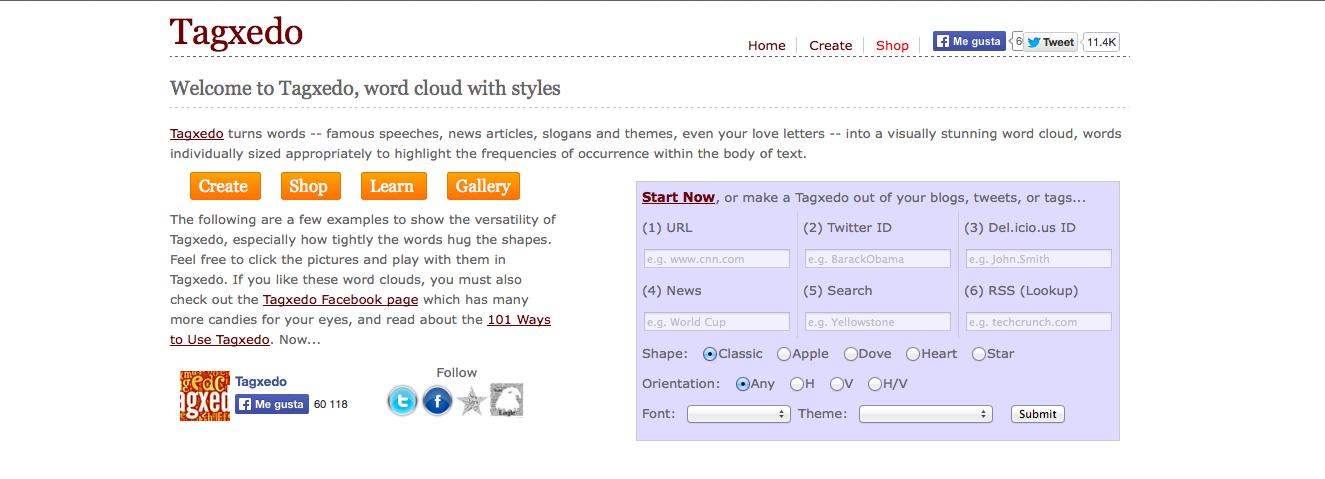Click the Tagxedo site title
This screenshot has width=1325, height=479.
point(236,32)
